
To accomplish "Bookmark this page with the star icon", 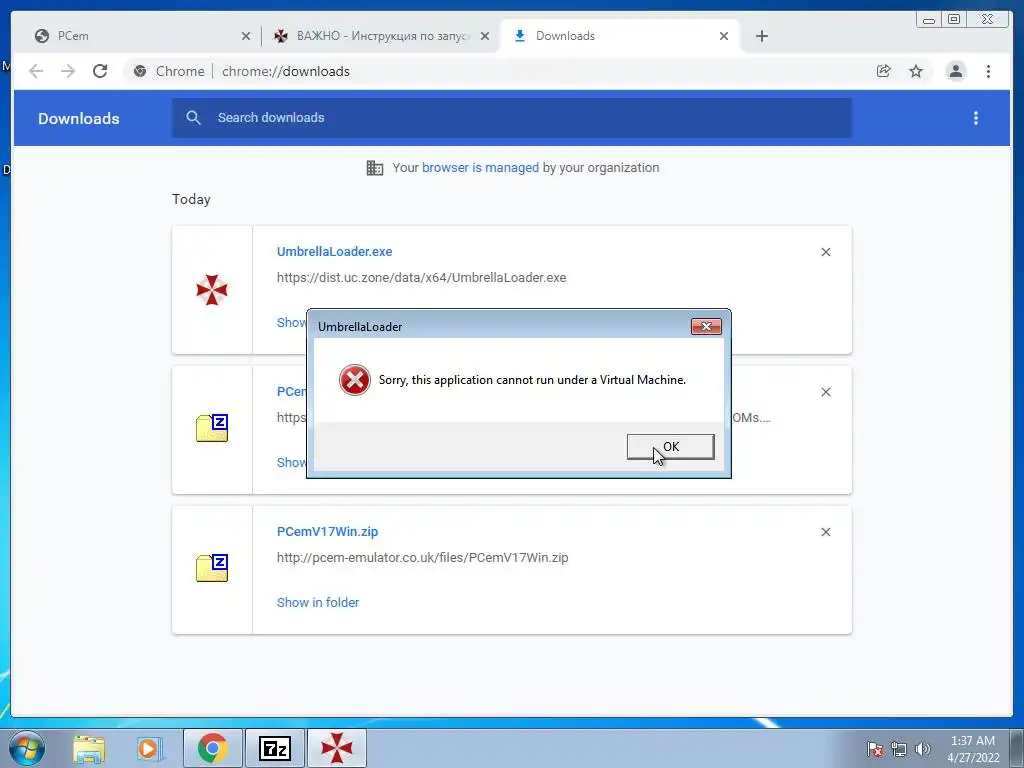I will click(916, 71).
